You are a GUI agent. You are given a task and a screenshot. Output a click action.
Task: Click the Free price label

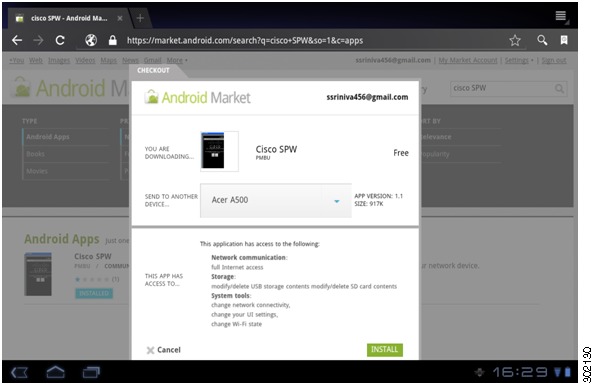401,153
